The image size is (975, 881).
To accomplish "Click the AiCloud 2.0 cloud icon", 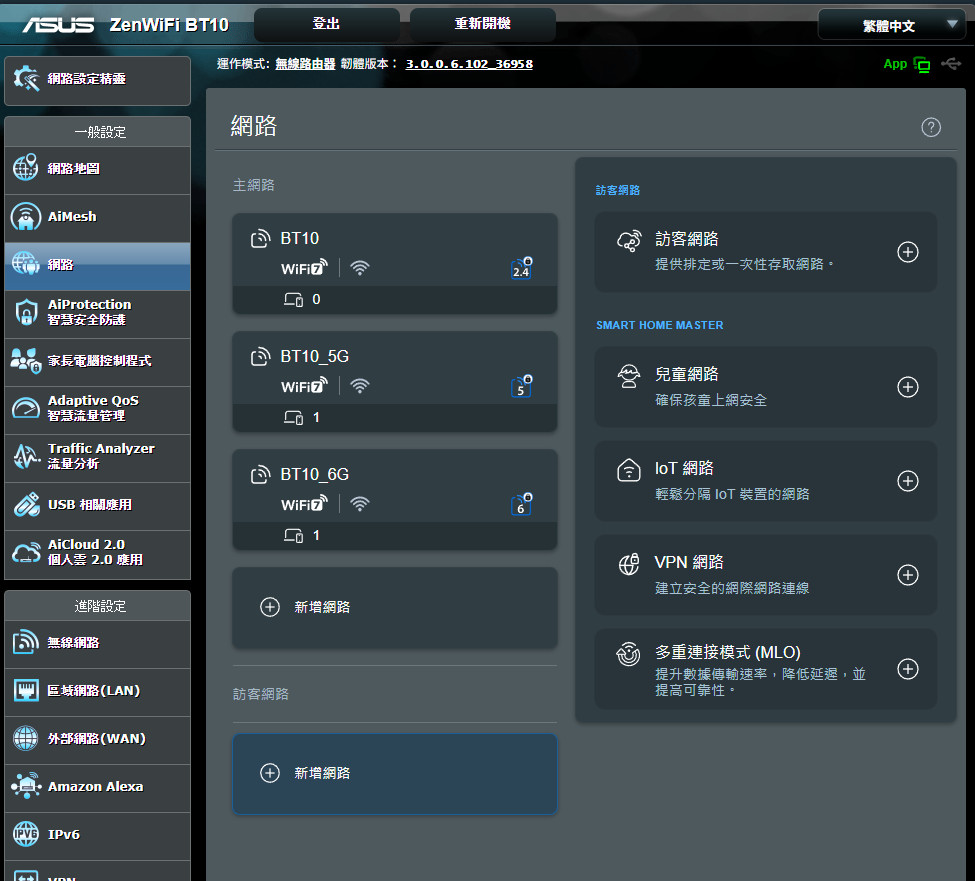I will (25, 552).
